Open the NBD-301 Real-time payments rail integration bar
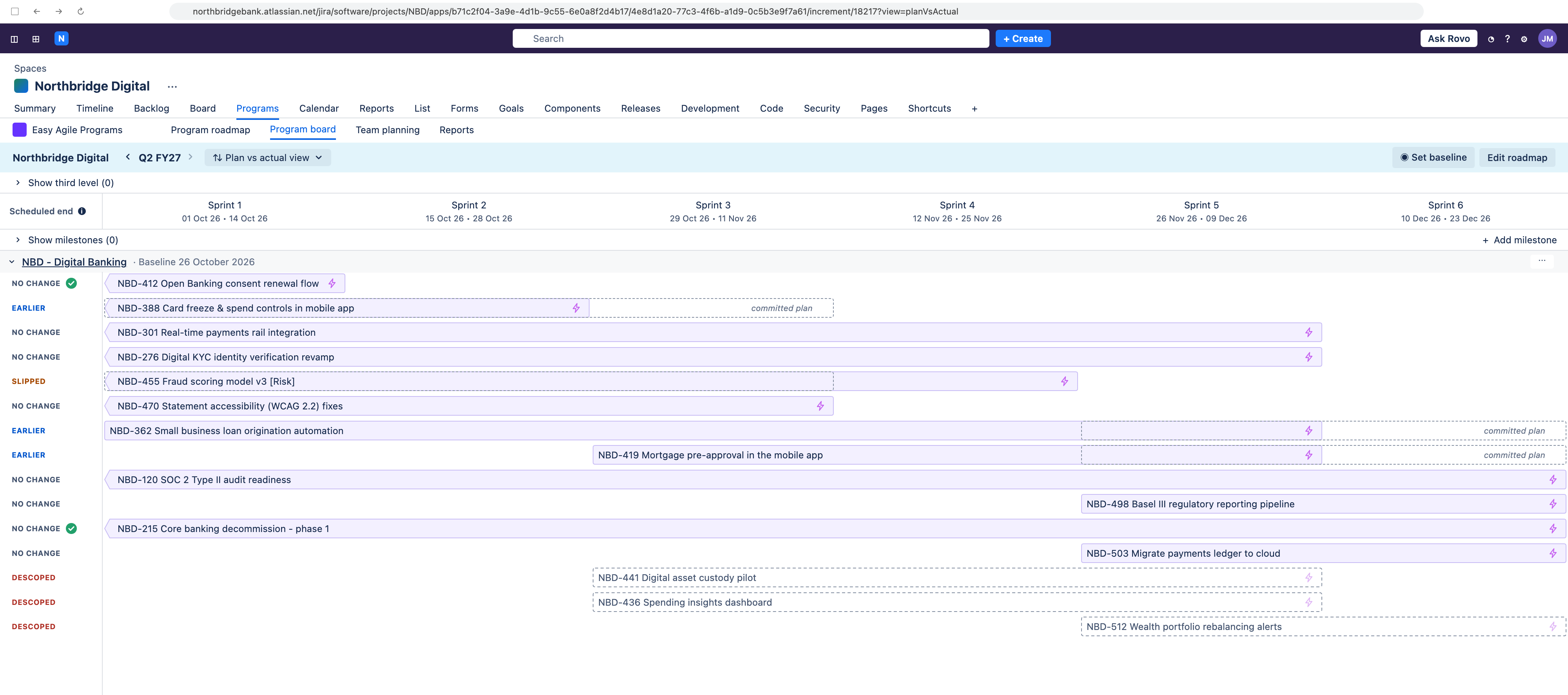 click(713, 332)
